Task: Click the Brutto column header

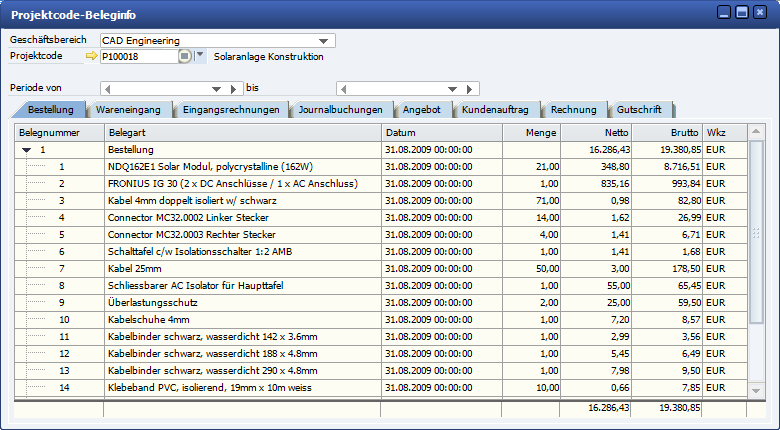Action: pyautogui.click(x=667, y=133)
